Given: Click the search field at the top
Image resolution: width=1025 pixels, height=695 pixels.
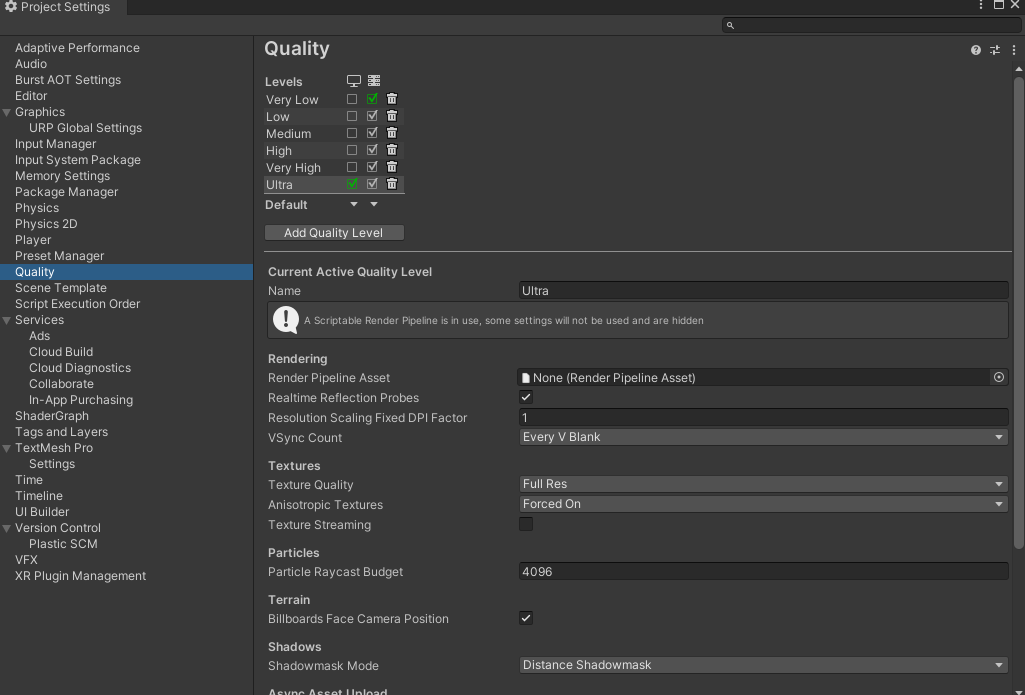Looking at the screenshot, I should [x=868, y=25].
